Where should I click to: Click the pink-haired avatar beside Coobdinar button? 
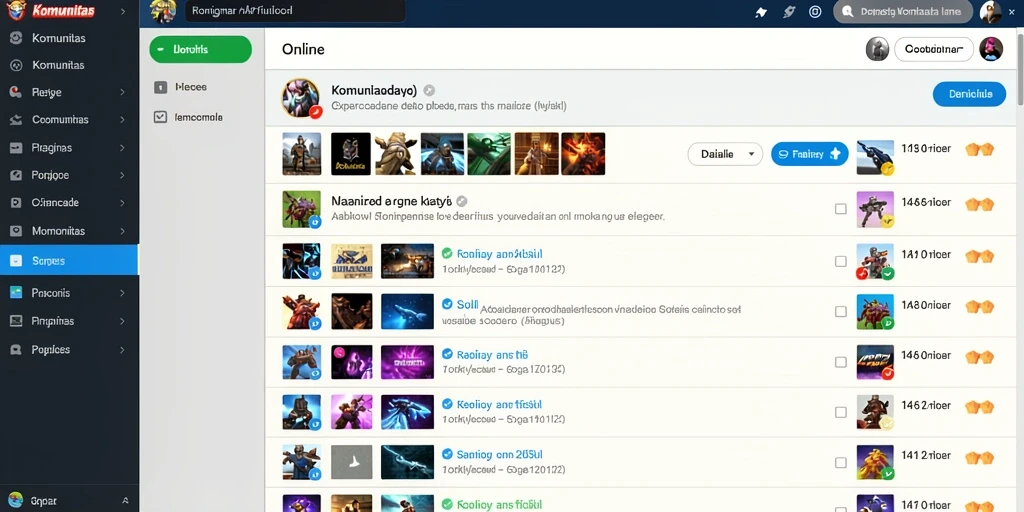[991, 49]
